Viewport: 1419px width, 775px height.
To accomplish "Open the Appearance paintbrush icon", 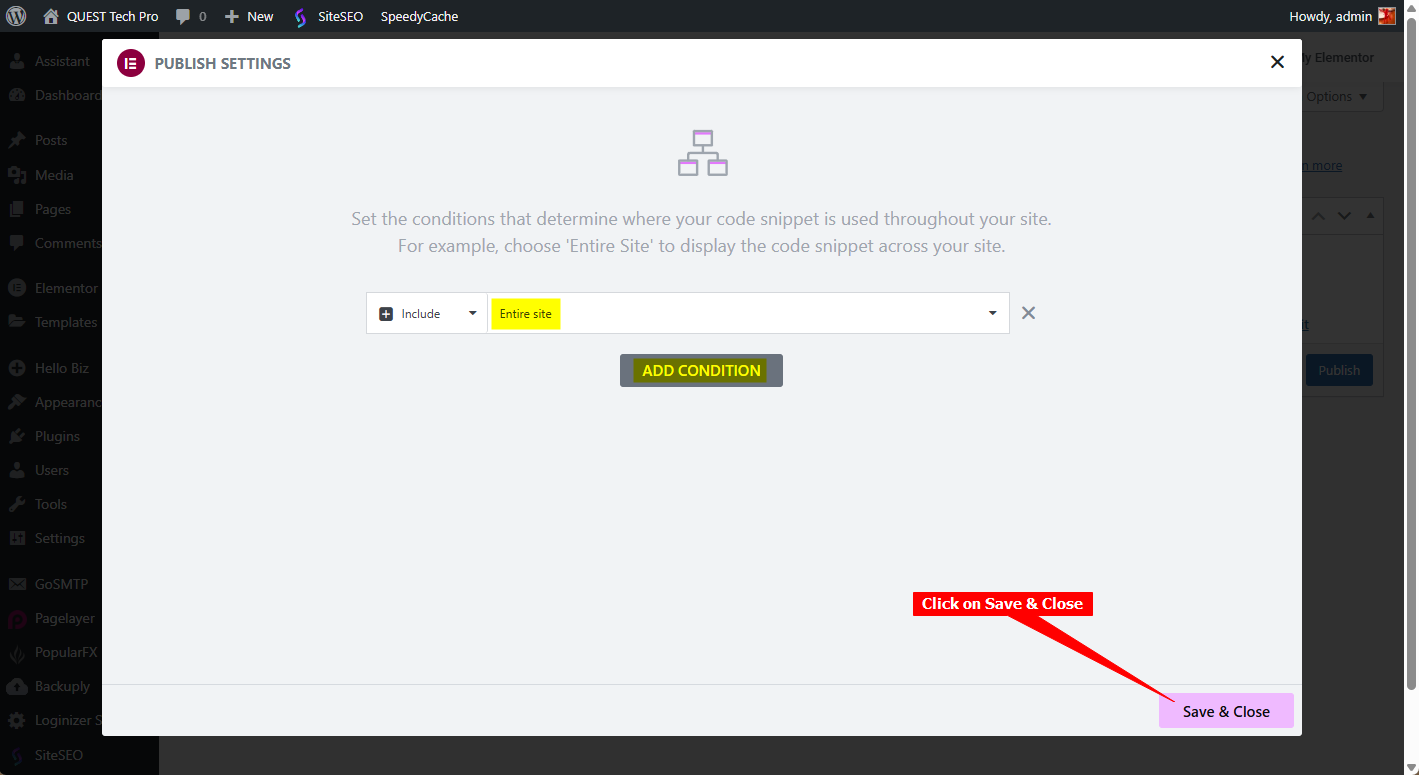I will (x=17, y=402).
